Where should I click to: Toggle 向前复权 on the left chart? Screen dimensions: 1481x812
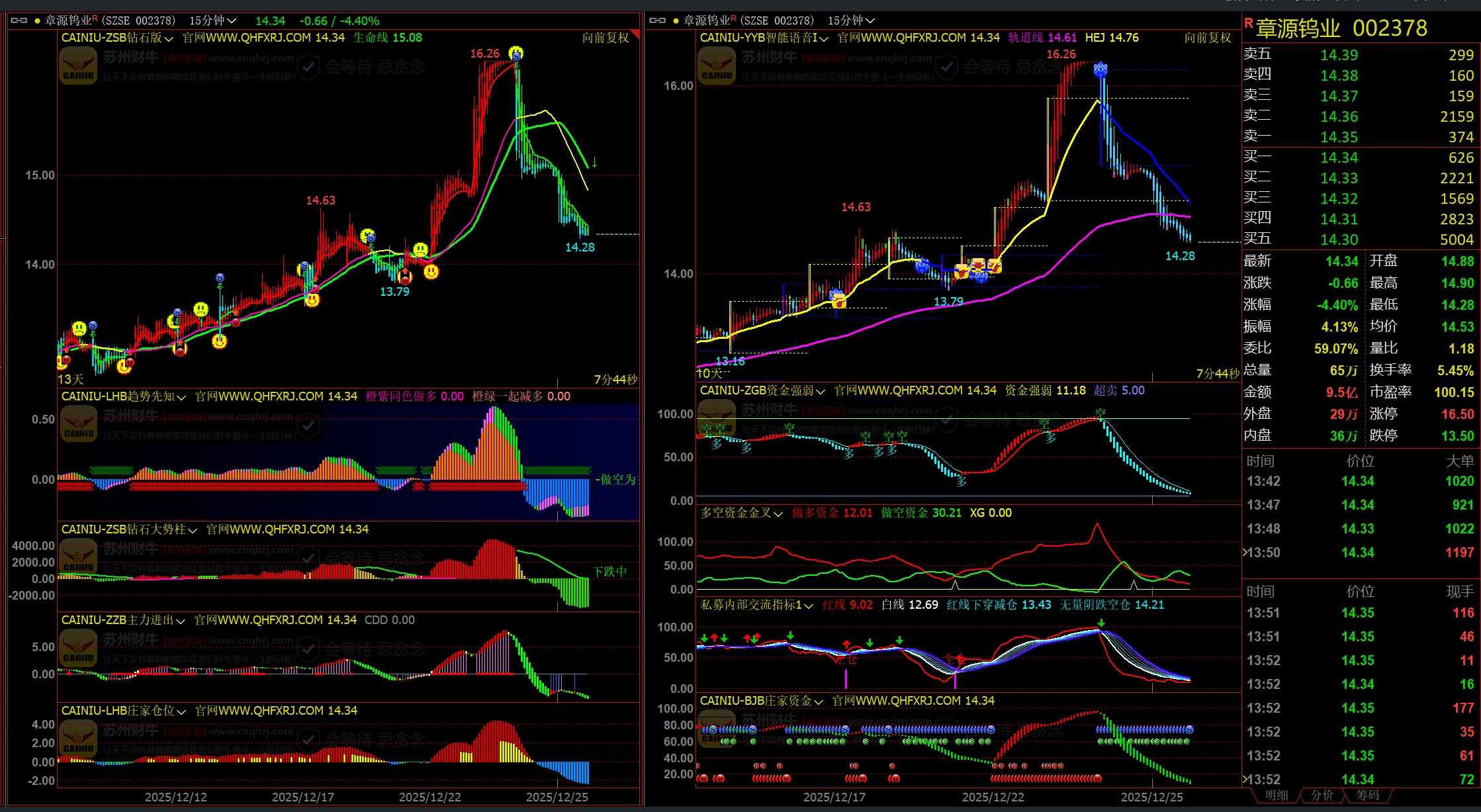[605, 38]
